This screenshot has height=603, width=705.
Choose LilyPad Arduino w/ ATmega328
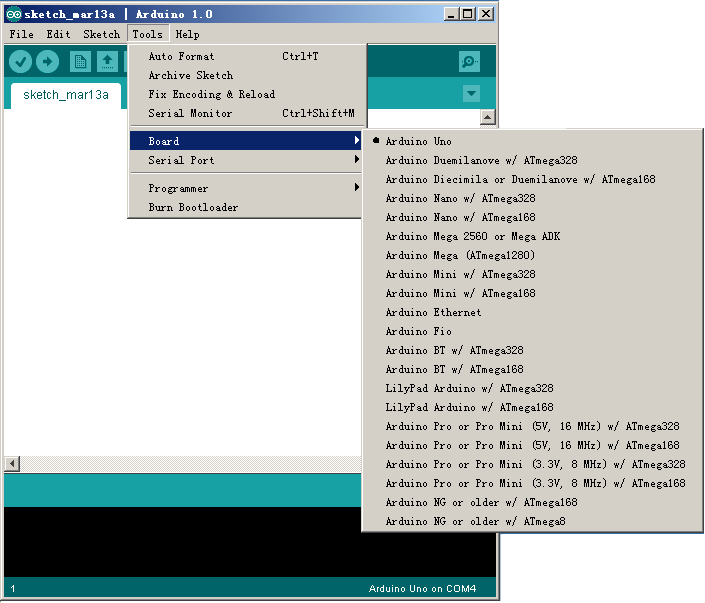pos(532,388)
